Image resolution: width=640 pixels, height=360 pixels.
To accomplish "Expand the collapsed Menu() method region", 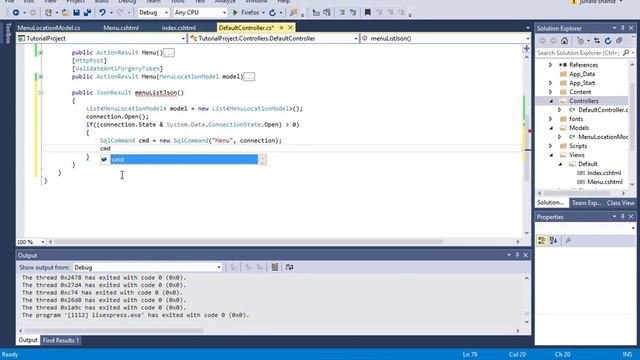I will tap(41, 53).
